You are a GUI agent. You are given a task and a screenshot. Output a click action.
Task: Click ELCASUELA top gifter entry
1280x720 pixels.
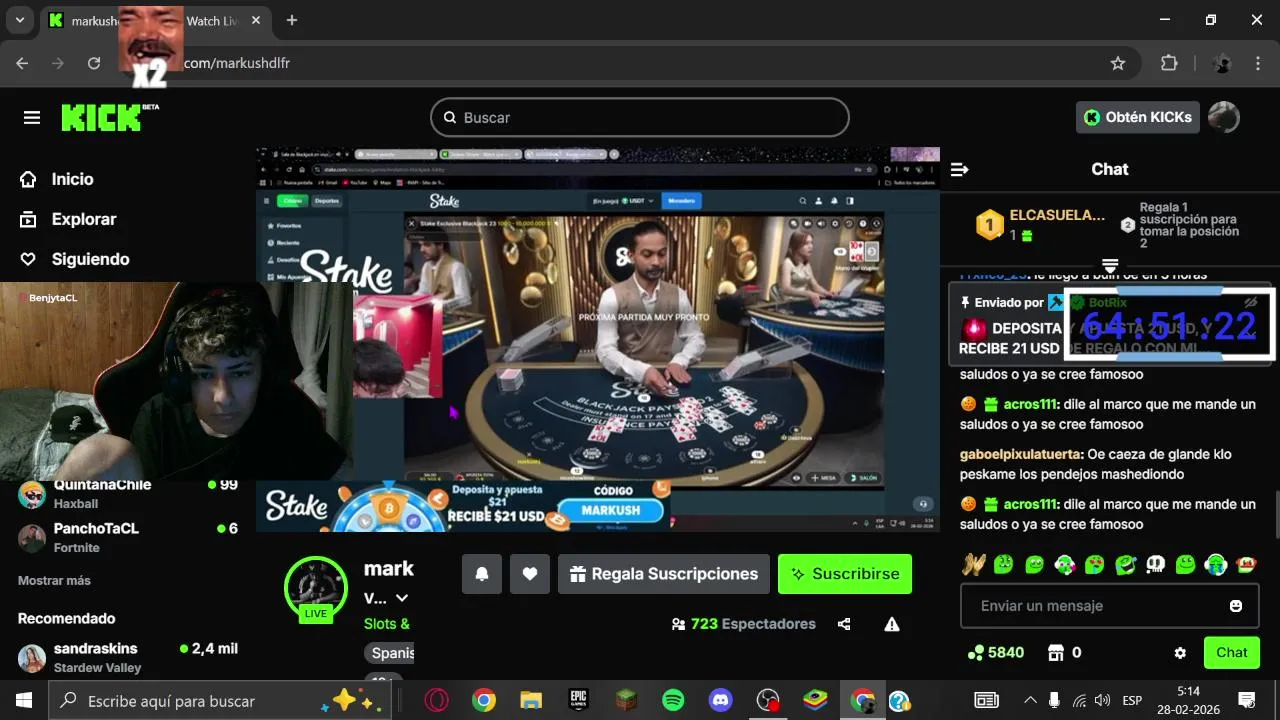1040,225
